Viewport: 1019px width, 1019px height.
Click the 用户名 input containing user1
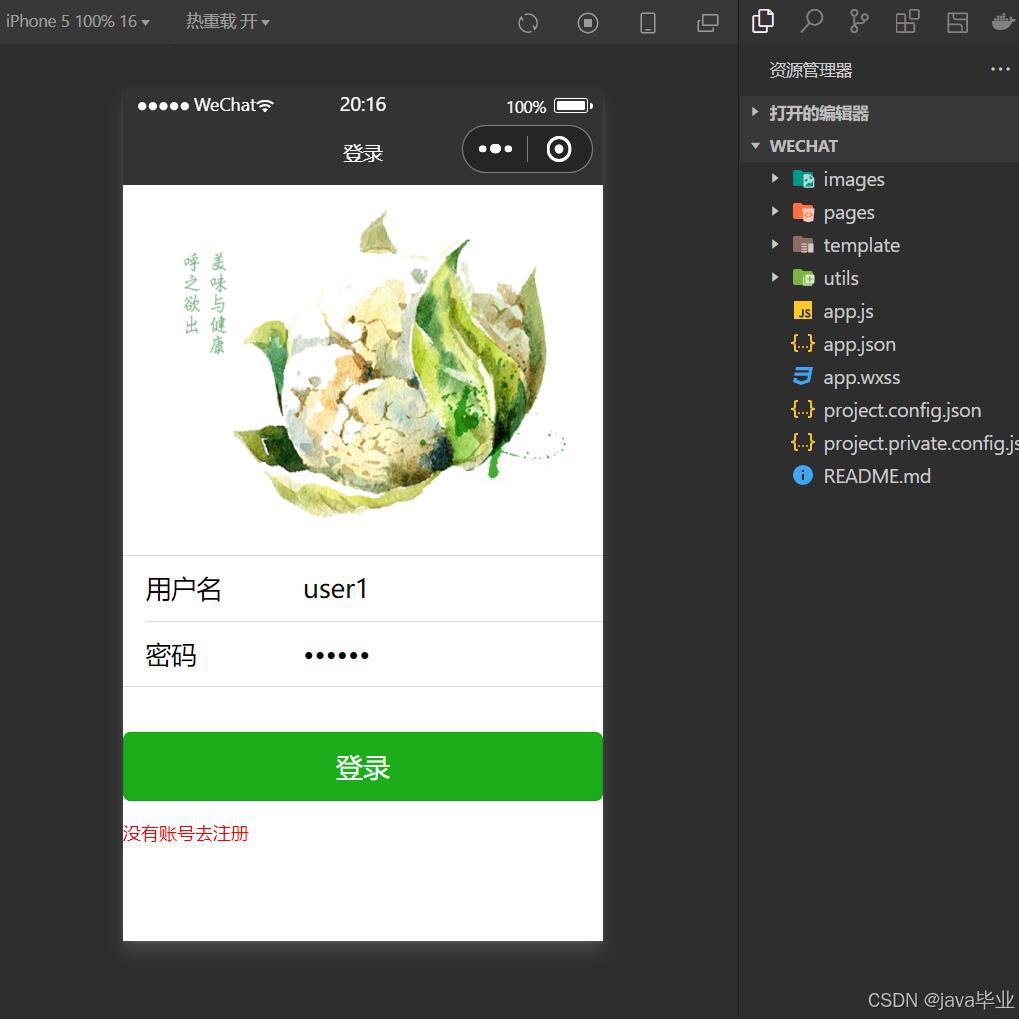pyautogui.click(x=452, y=589)
